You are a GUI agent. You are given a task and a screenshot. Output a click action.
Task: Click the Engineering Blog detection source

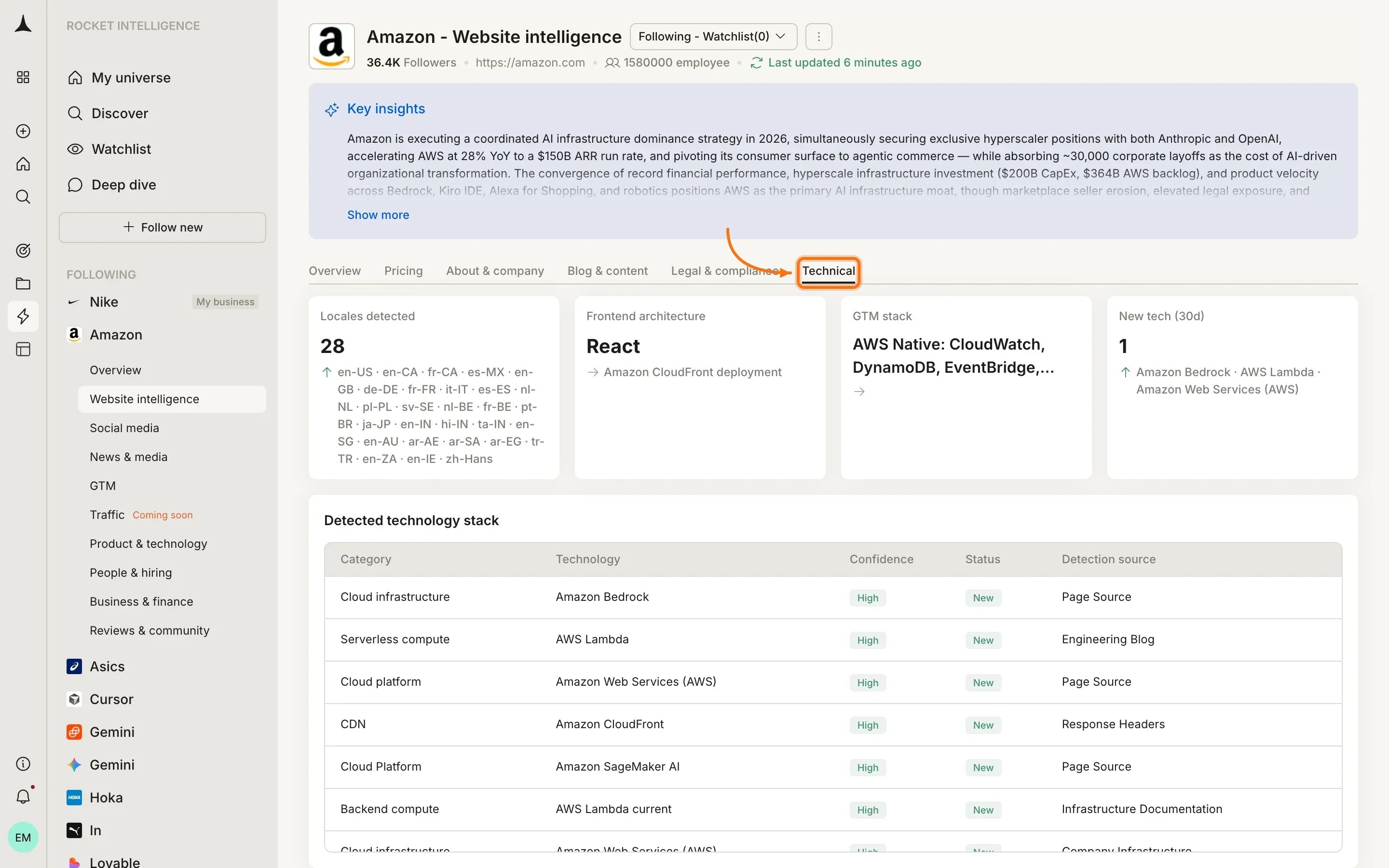click(x=1108, y=639)
